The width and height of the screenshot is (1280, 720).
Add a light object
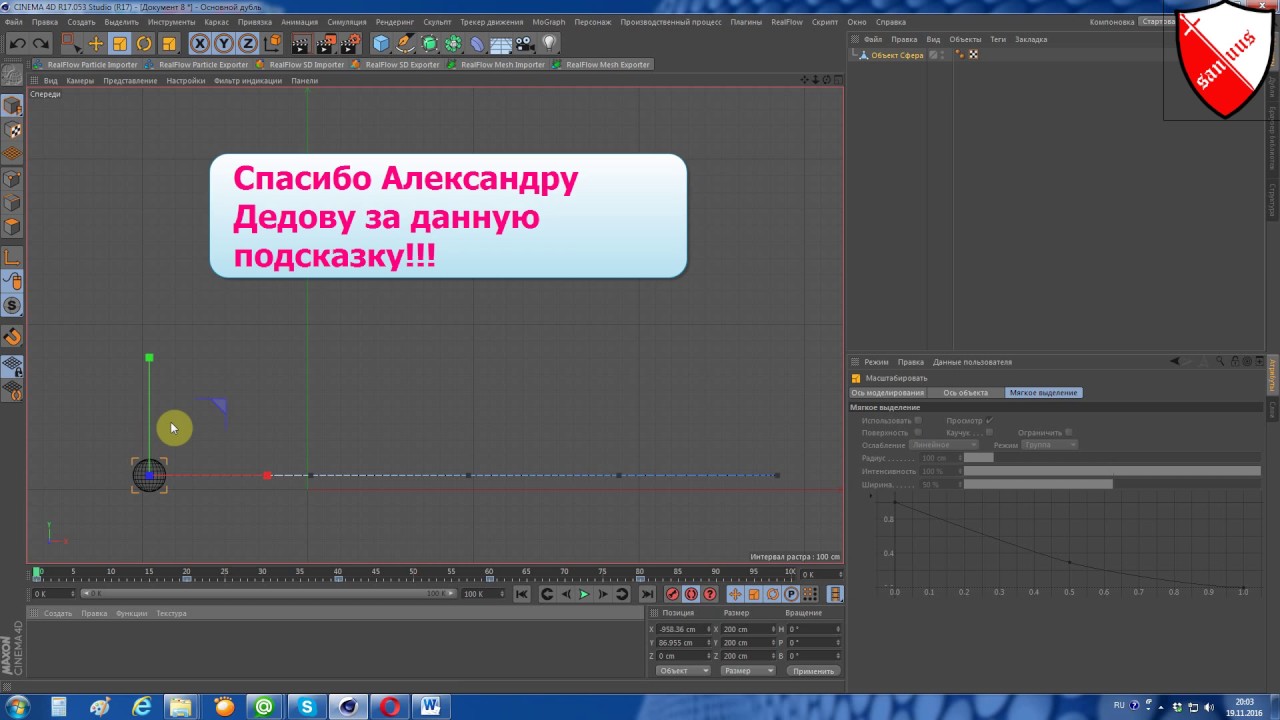(549, 43)
